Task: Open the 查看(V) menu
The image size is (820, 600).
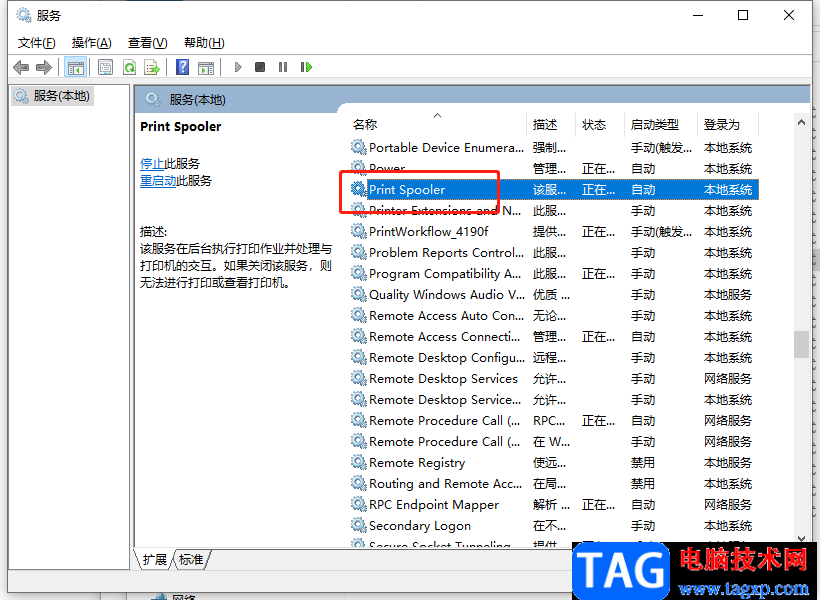Action: point(147,43)
